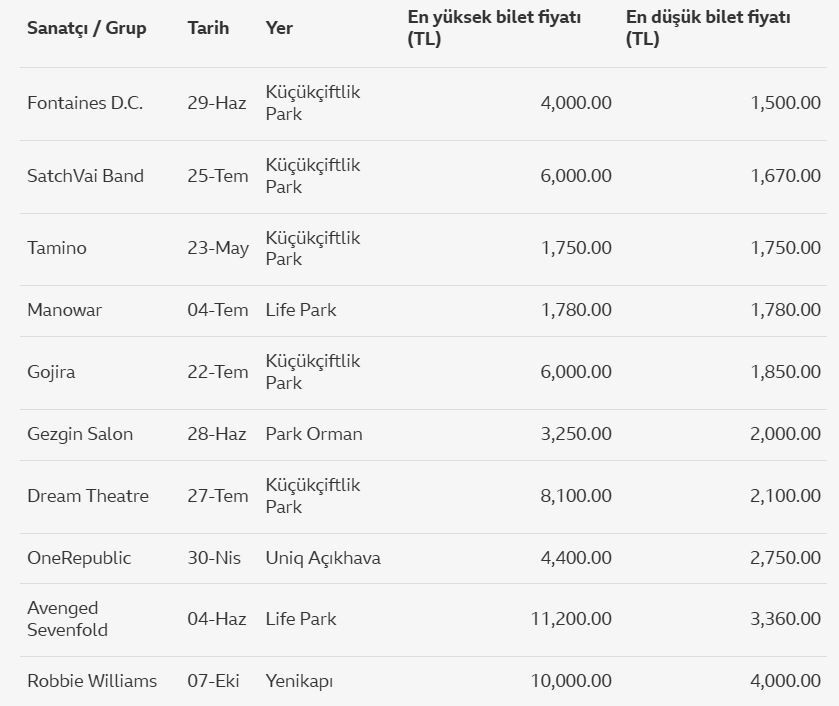Image resolution: width=839 pixels, height=706 pixels.
Task: Select the Dream Theatre artist cell
Action: point(88,496)
